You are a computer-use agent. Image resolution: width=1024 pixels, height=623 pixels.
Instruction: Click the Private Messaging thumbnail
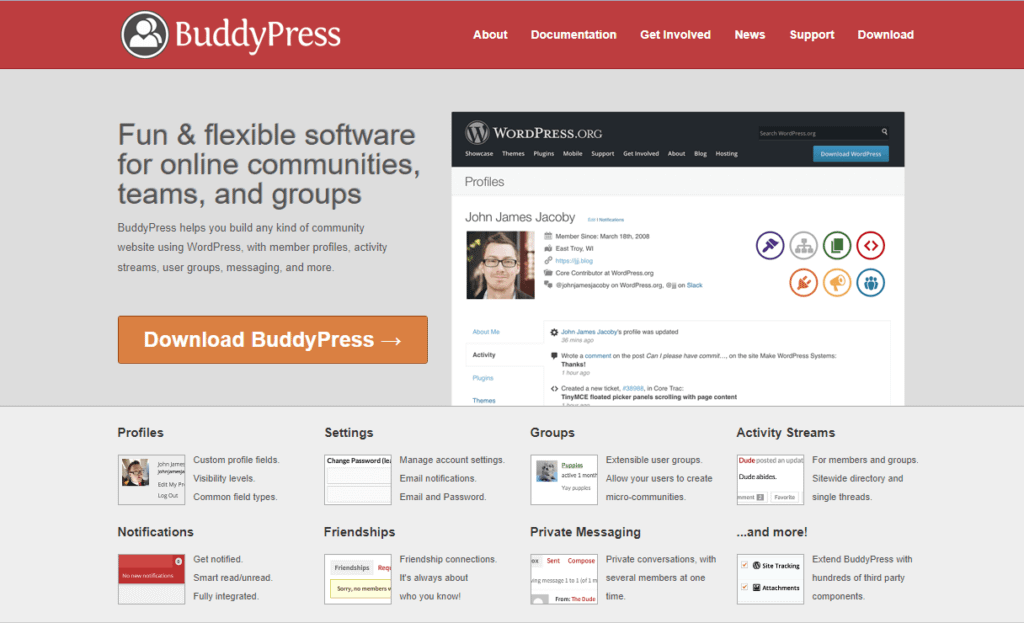click(x=564, y=579)
